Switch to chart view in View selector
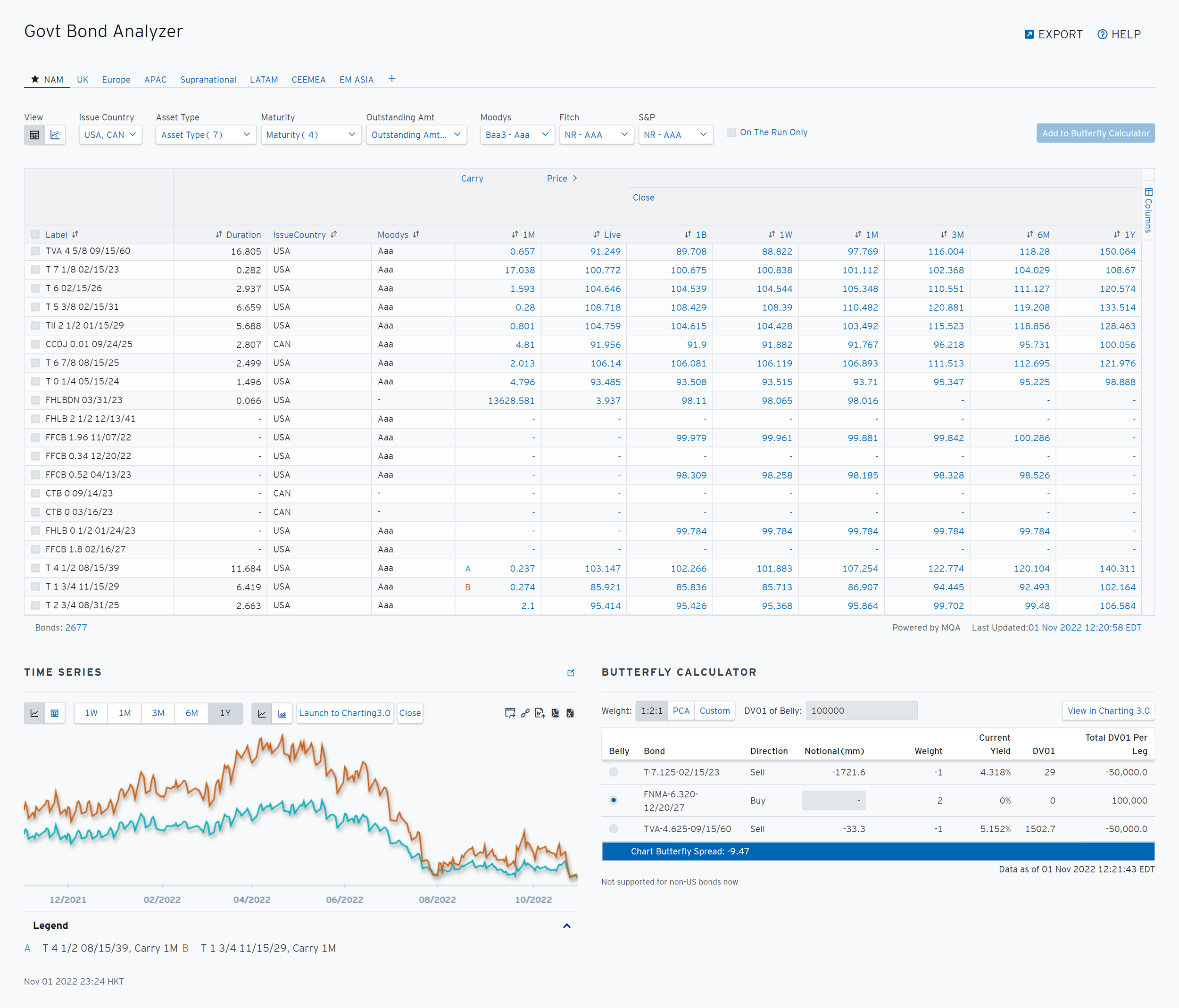 pos(55,135)
